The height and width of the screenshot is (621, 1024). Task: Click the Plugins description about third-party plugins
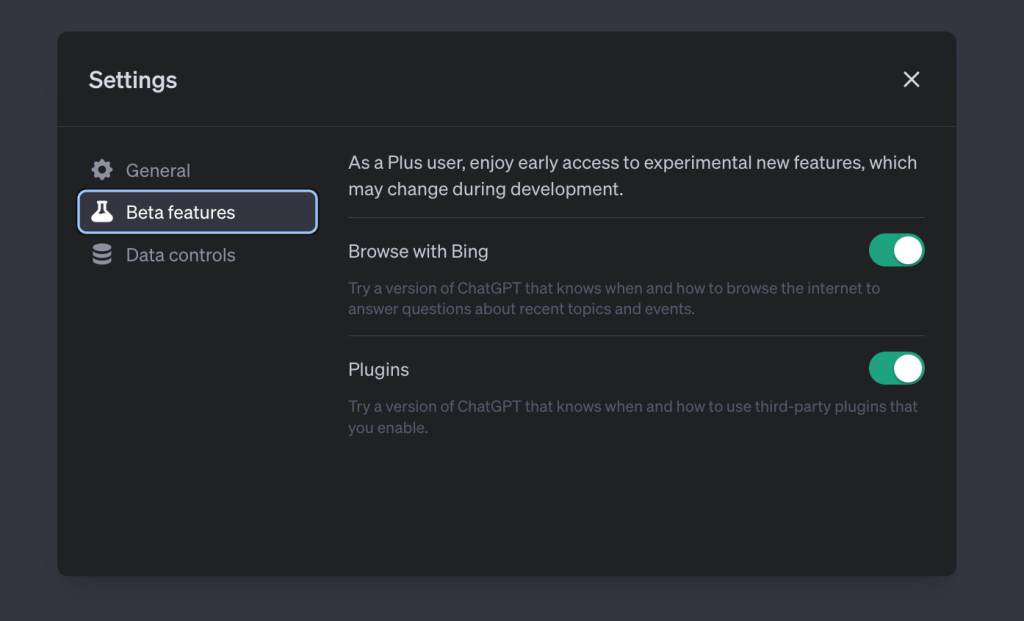click(632, 417)
